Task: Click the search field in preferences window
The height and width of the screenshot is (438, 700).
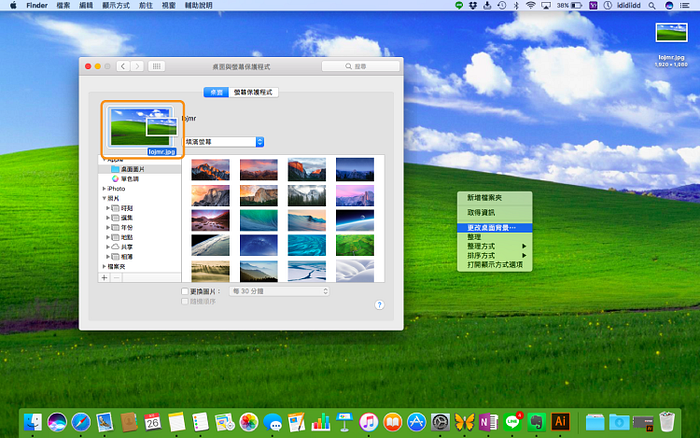Action: (x=360, y=66)
